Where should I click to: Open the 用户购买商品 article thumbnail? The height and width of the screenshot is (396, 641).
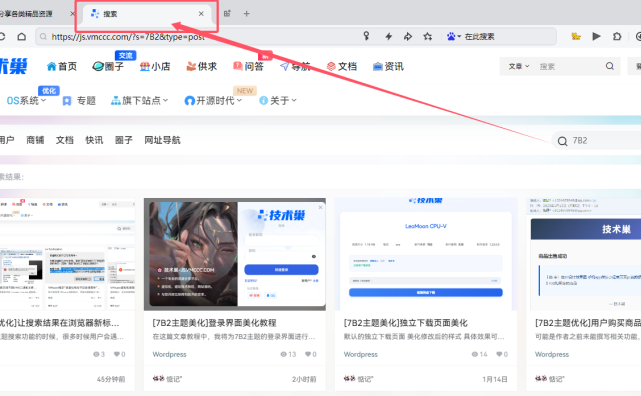point(583,254)
